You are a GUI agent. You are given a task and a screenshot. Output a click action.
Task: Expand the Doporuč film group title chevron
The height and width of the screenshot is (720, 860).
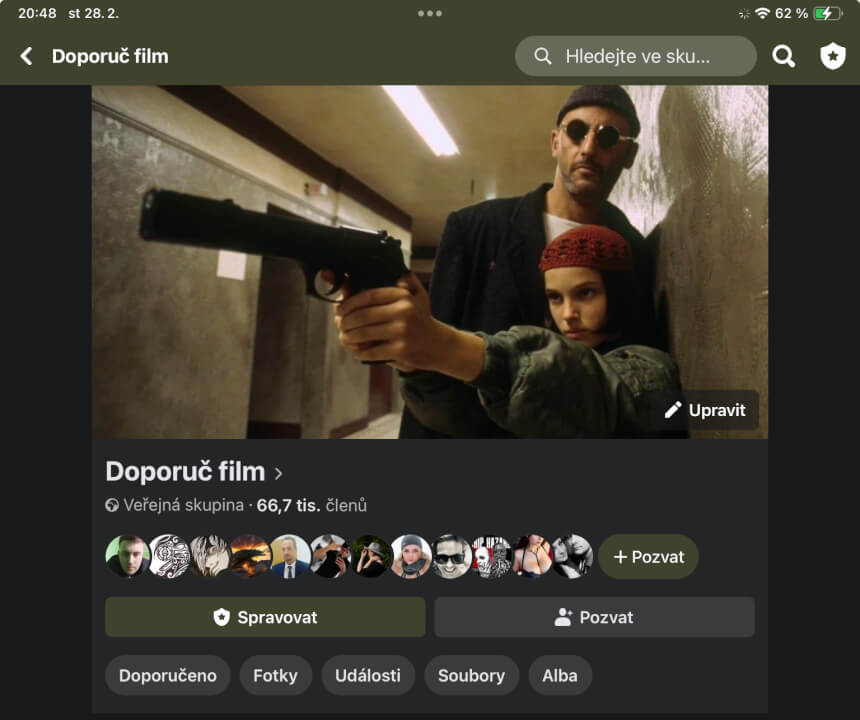pyautogui.click(x=279, y=473)
